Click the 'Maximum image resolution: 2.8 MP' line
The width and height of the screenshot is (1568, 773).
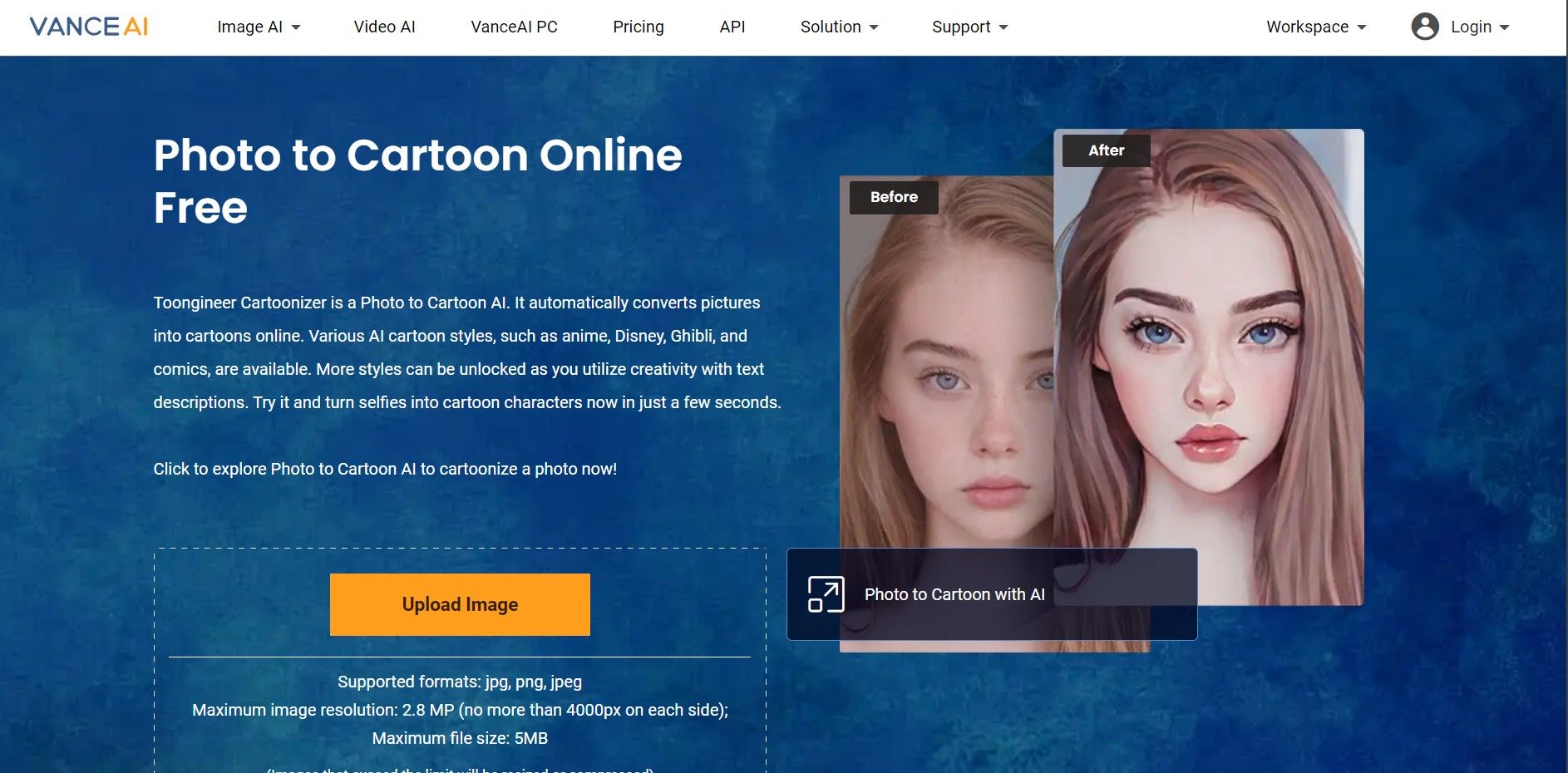pos(460,710)
